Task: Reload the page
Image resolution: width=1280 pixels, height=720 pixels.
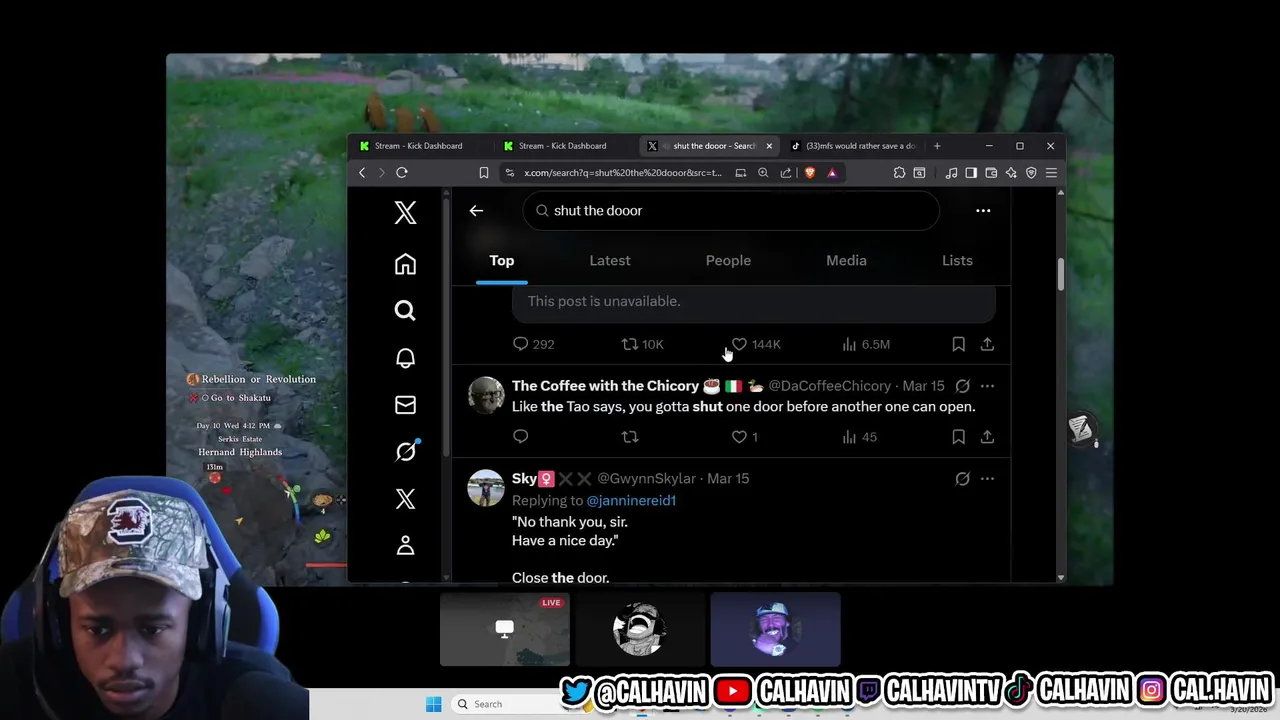Action: [x=402, y=173]
